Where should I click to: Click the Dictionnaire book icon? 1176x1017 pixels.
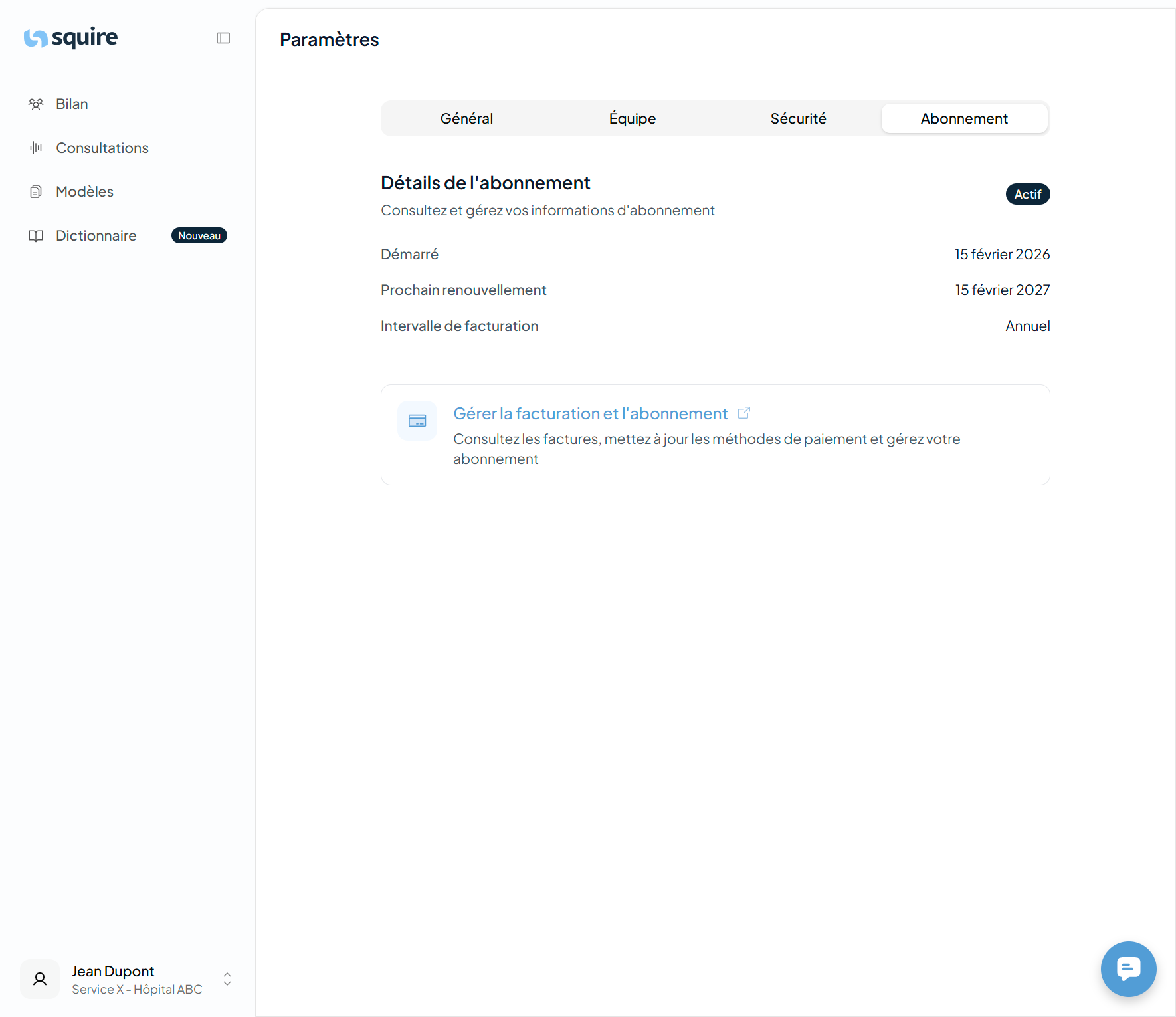pyautogui.click(x=36, y=235)
